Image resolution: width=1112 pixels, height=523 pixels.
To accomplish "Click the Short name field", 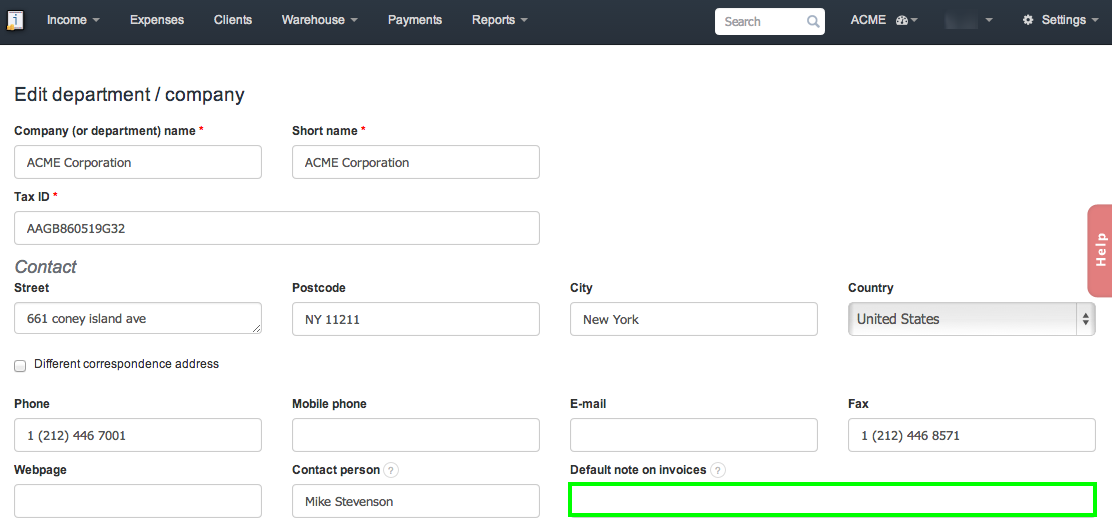I will click(416, 162).
